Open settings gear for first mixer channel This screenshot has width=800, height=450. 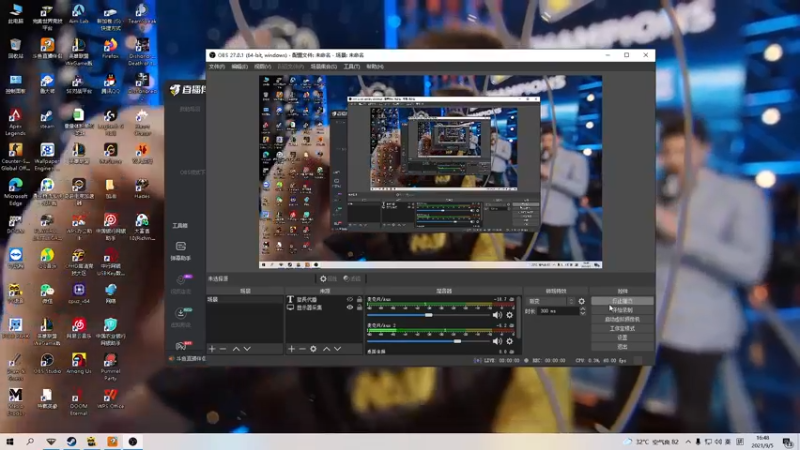[509, 315]
